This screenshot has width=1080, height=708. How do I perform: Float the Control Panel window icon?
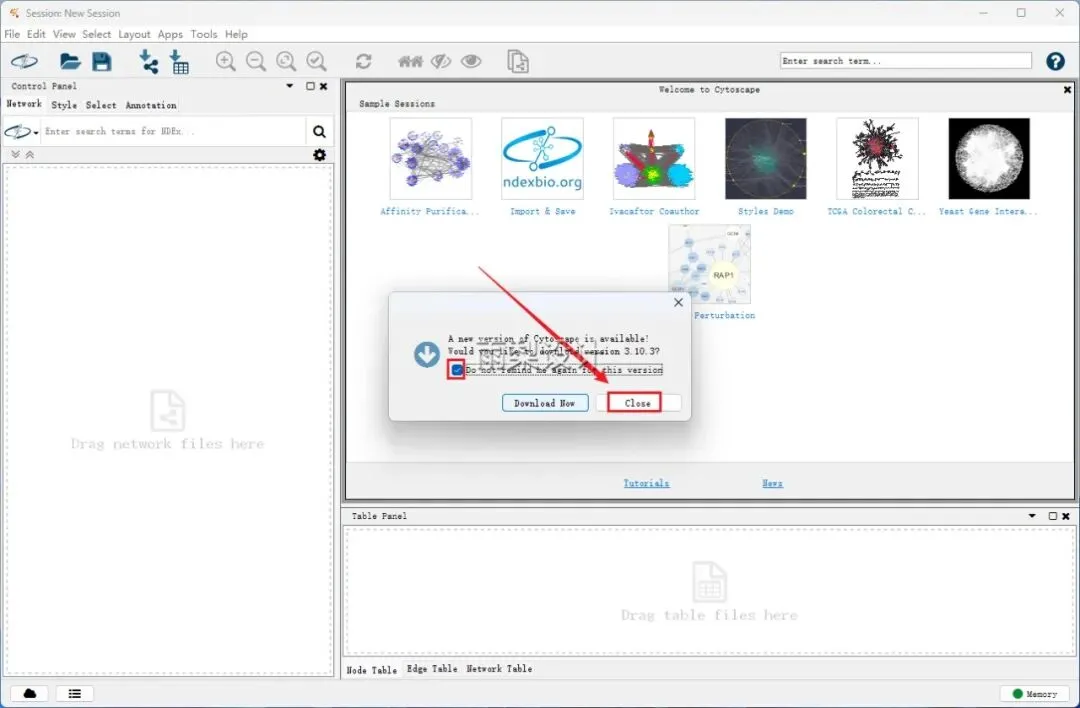pos(311,86)
